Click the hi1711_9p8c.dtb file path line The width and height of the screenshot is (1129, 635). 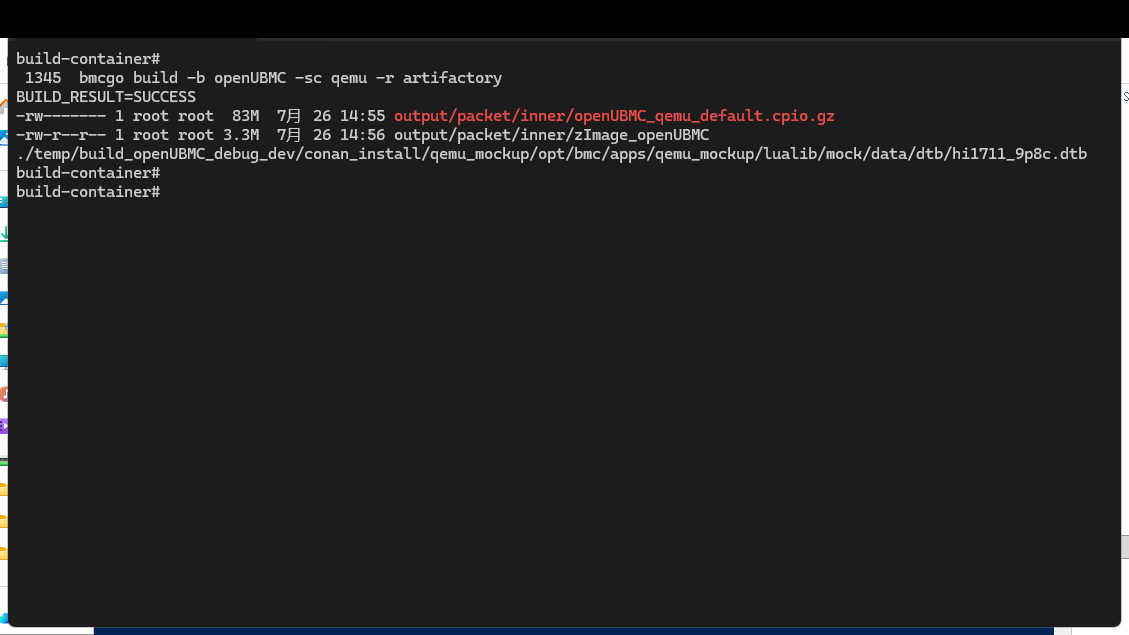click(552, 154)
